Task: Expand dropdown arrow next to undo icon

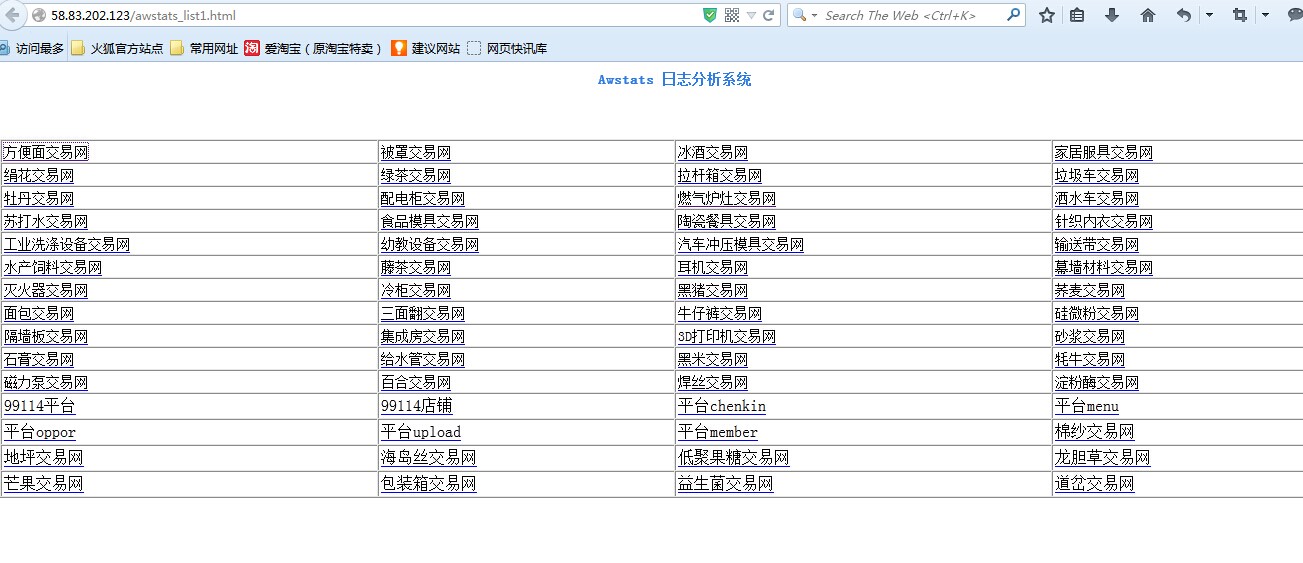Action: (x=1209, y=15)
